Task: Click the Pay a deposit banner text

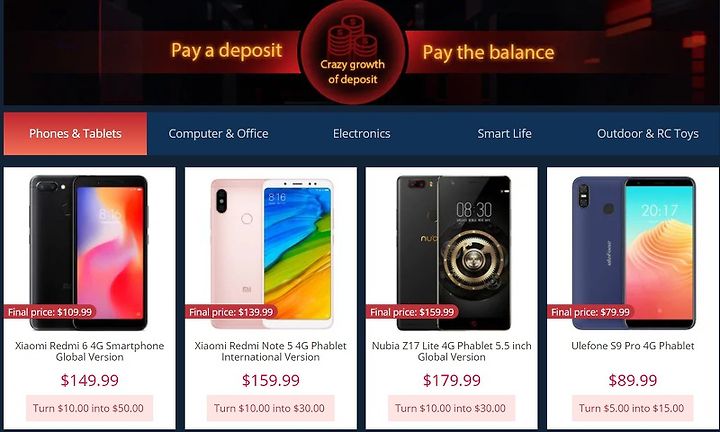Action: click(x=226, y=50)
